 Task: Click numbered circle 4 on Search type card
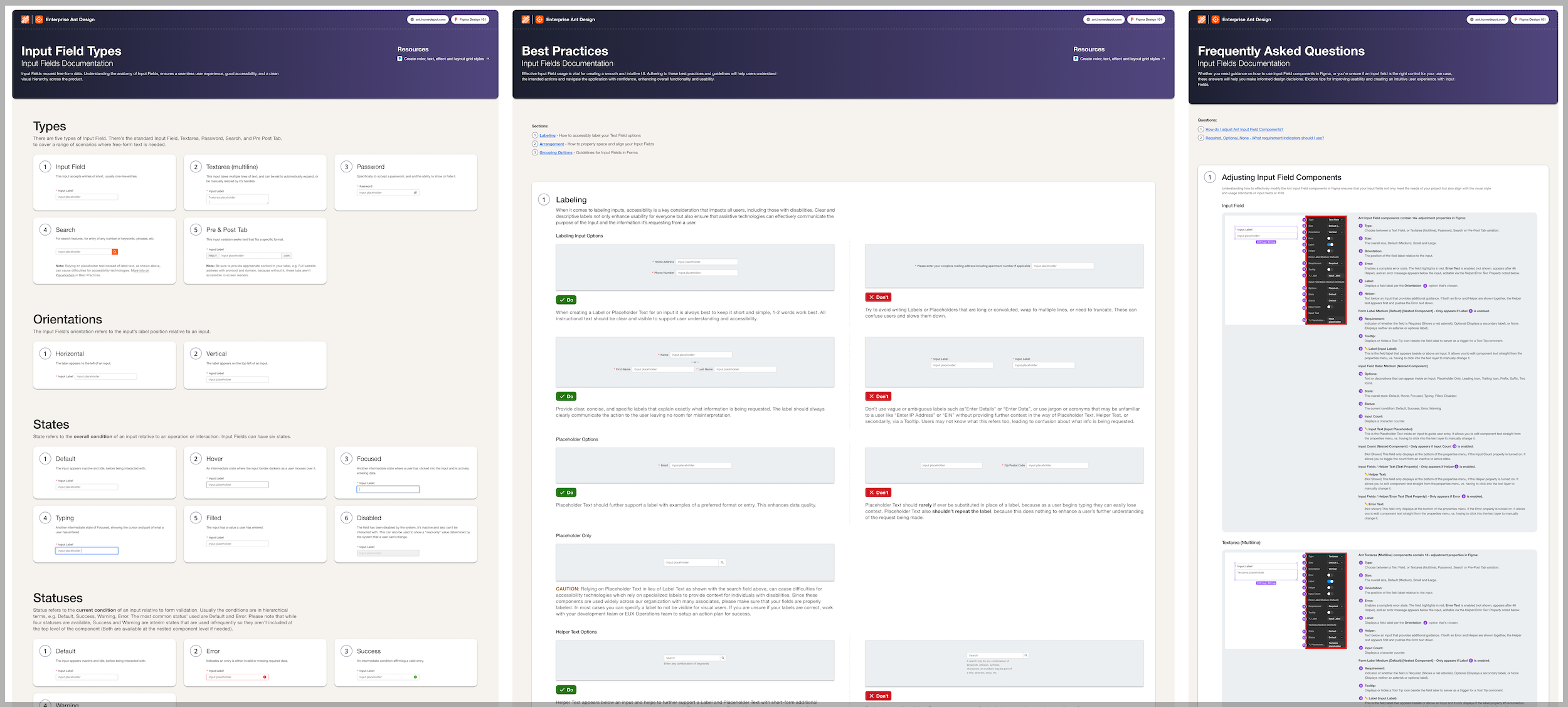[x=45, y=230]
